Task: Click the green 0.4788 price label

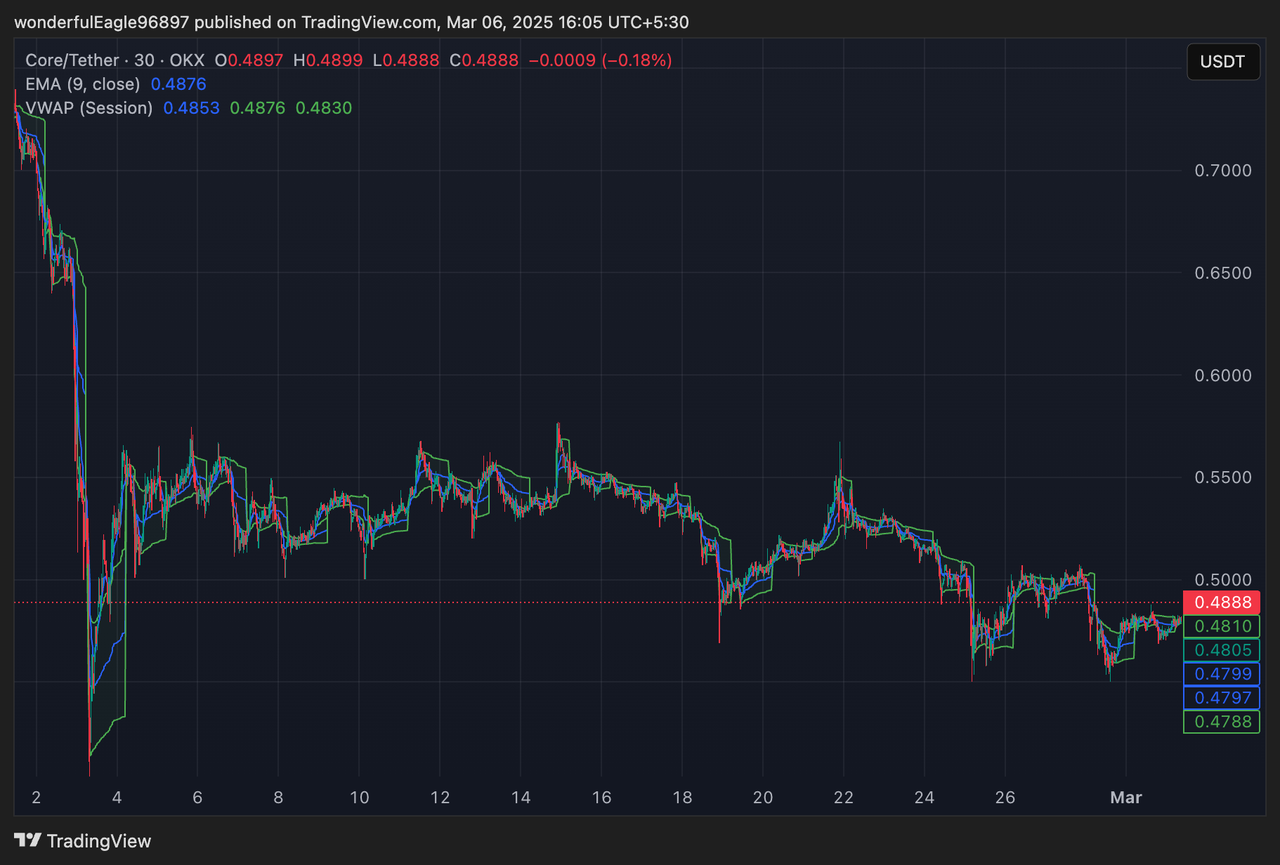Action: pos(1221,721)
